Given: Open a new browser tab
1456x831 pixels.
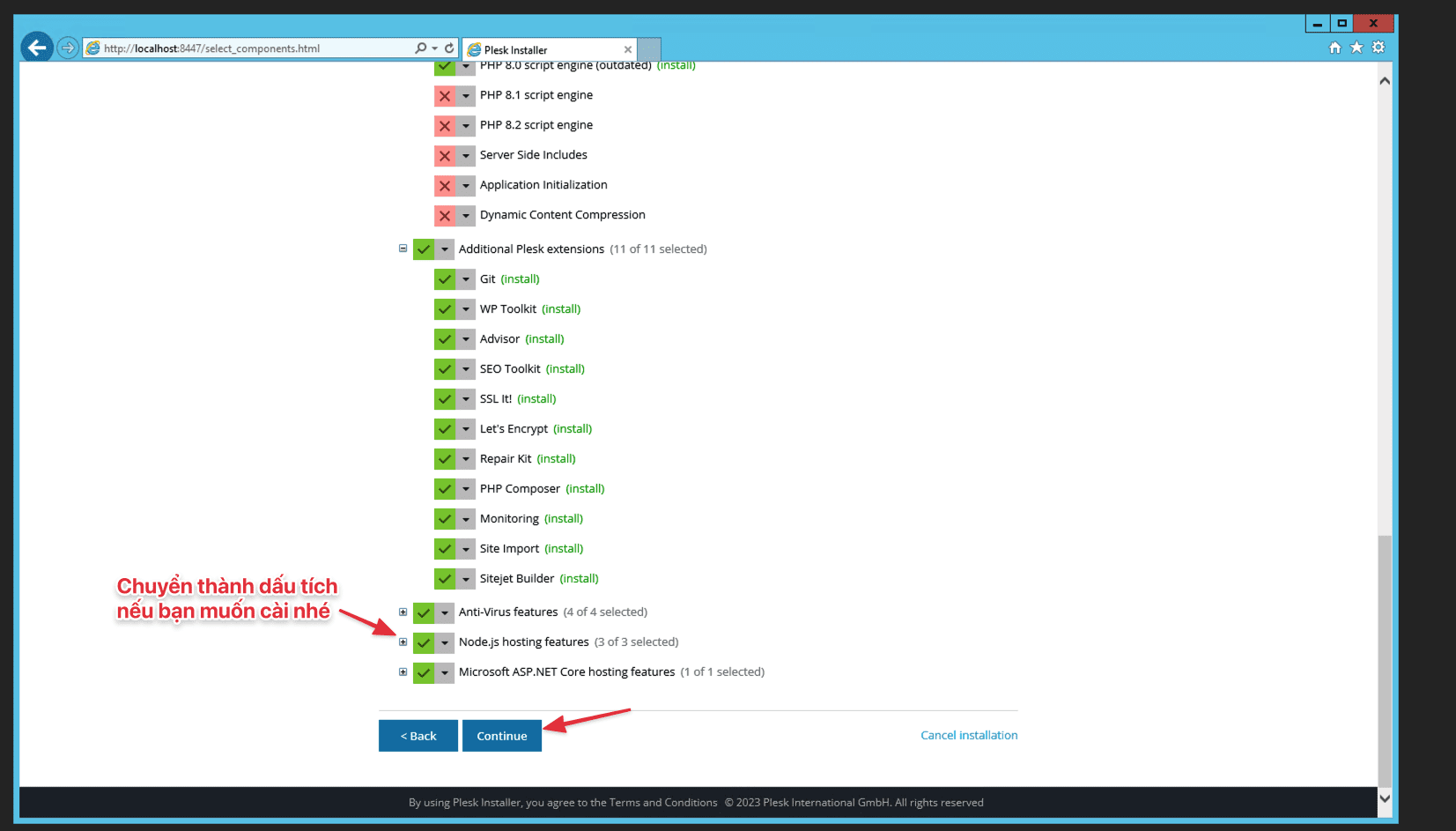Looking at the screenshot, I should (649, 49).
